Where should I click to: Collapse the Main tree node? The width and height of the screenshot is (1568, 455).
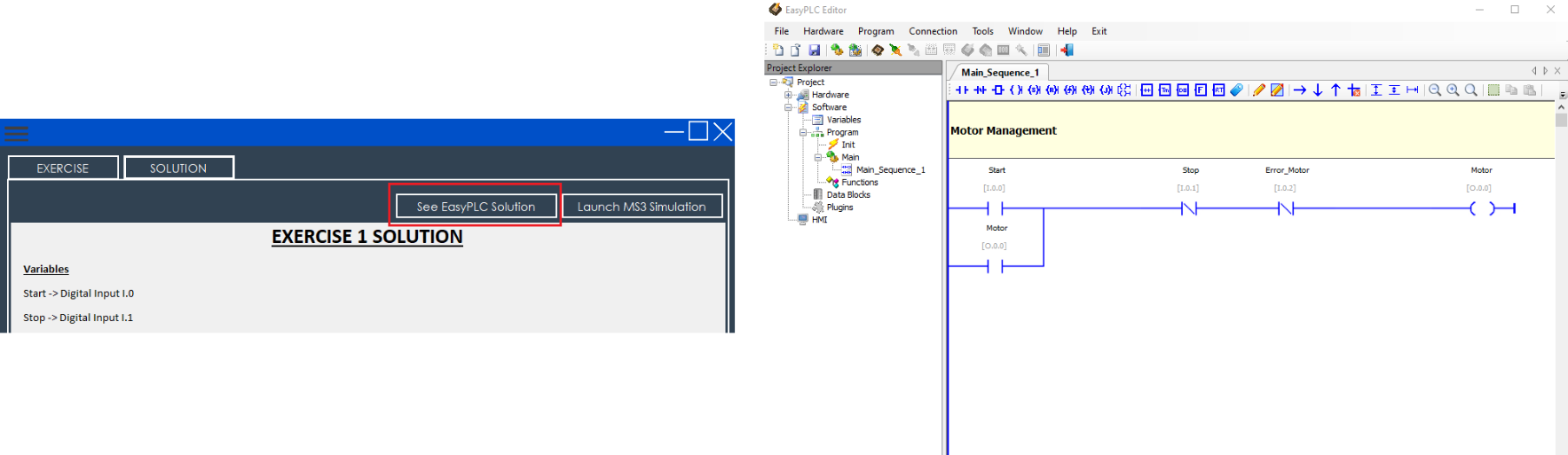(818, 157)
